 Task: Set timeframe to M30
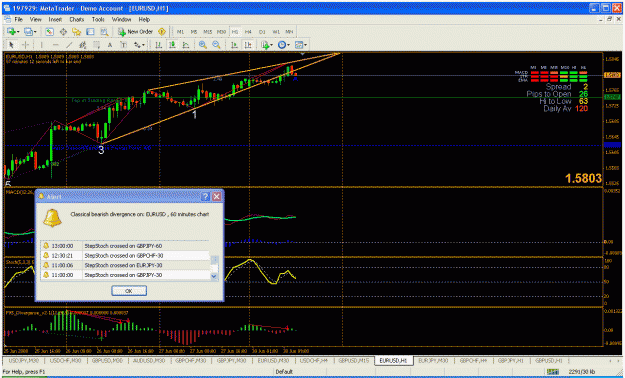point(221,32)
